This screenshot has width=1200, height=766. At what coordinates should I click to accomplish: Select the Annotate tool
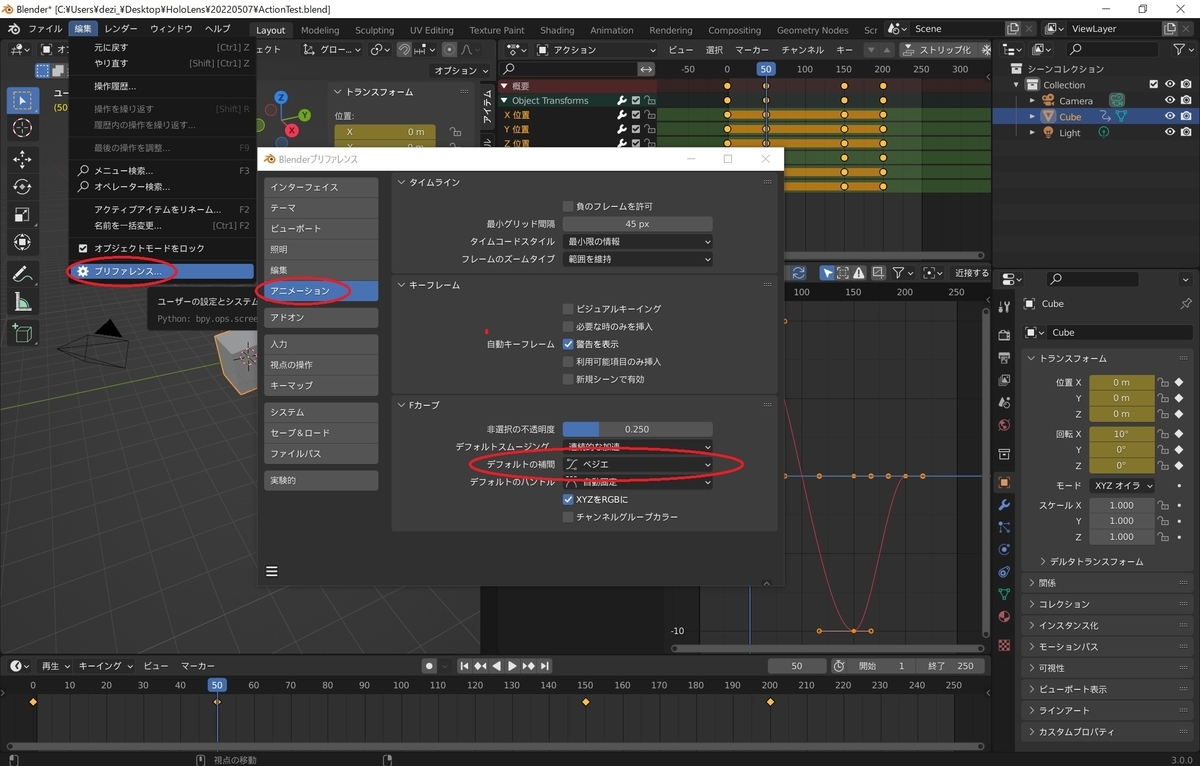tap(22, 274)
